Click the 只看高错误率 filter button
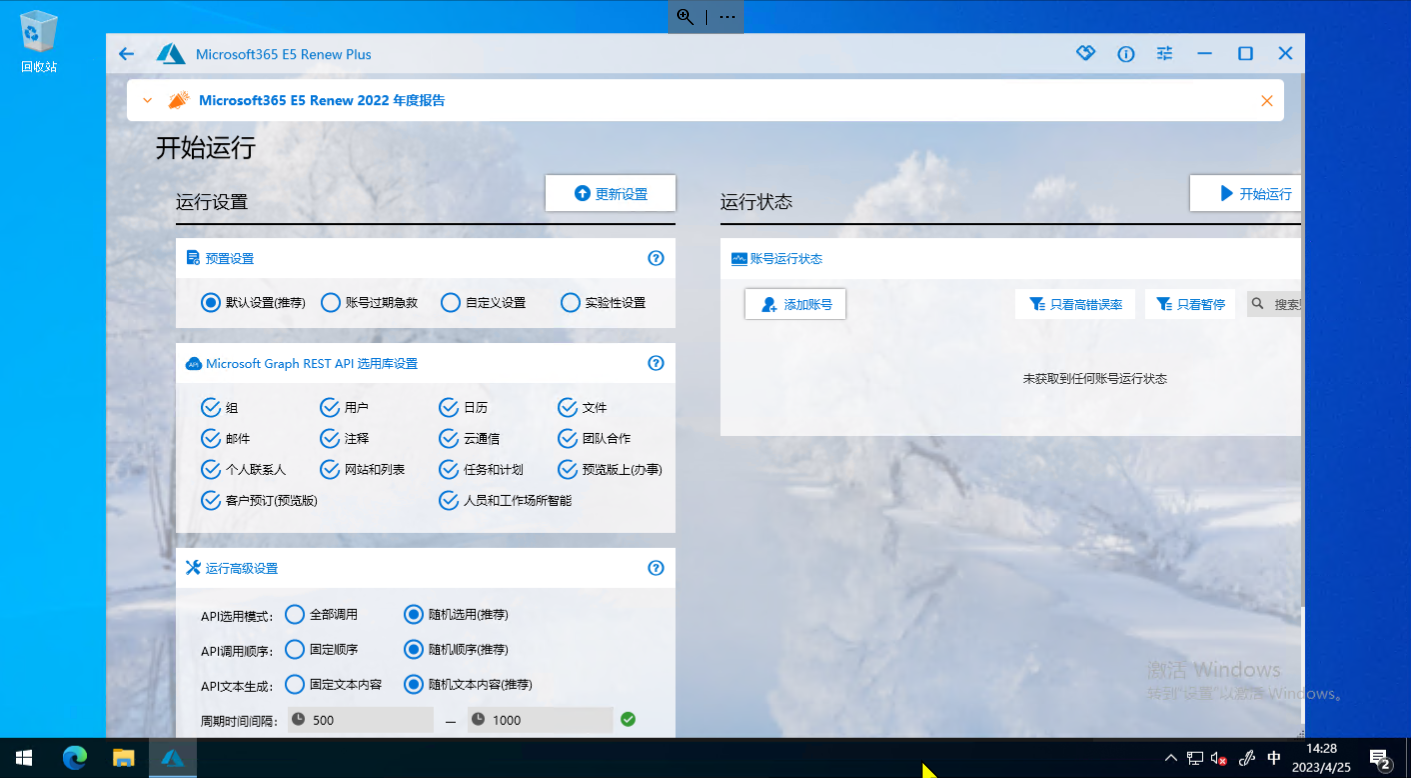 pyautogui.click(x=1075, y=304)
